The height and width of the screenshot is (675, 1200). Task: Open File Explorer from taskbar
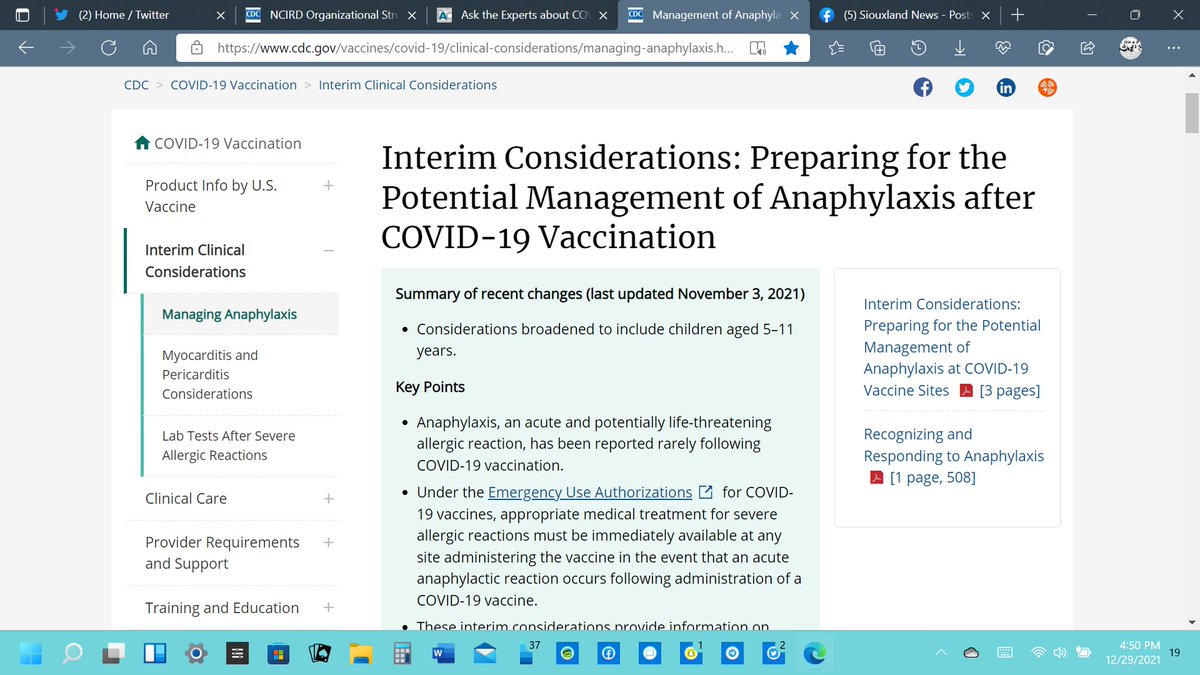pos(360,653)
